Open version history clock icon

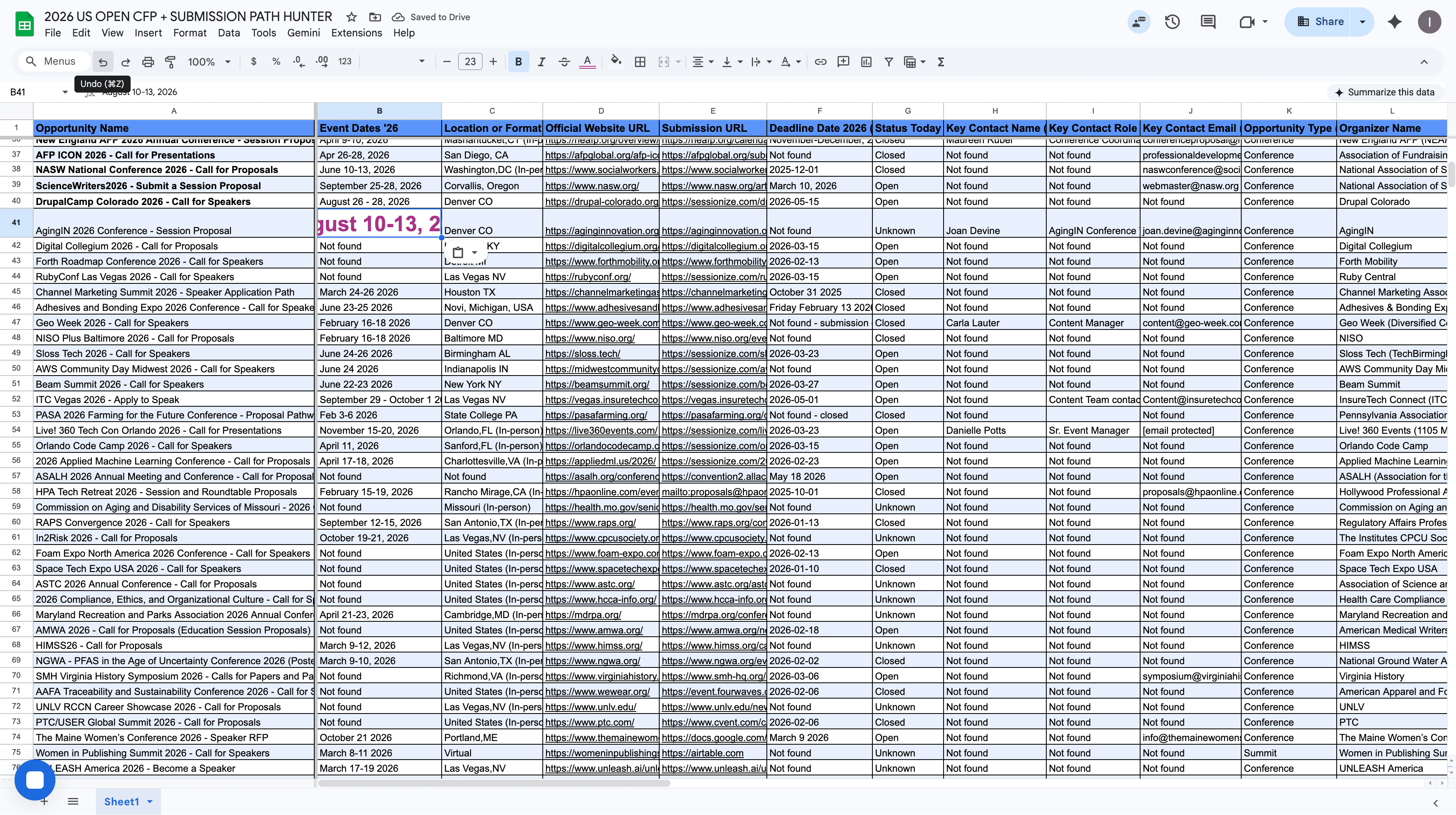1172,22
